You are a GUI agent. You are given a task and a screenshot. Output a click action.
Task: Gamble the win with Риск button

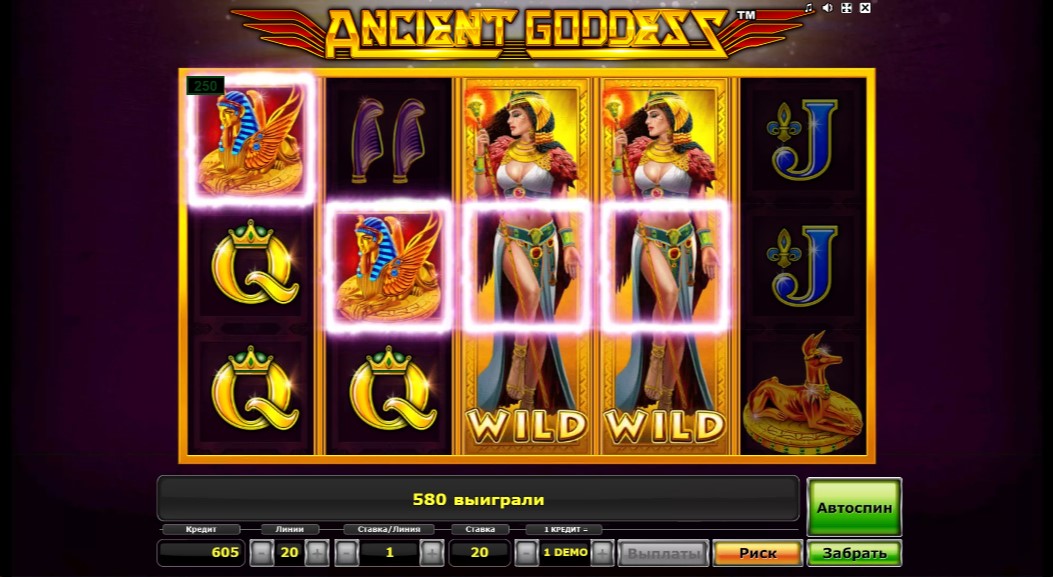[758, 553]
